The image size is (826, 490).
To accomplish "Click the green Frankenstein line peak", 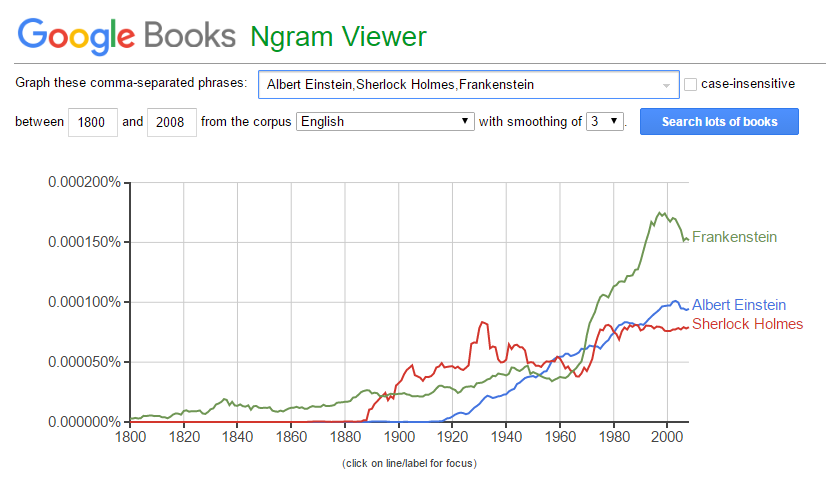I will [660, 213].
